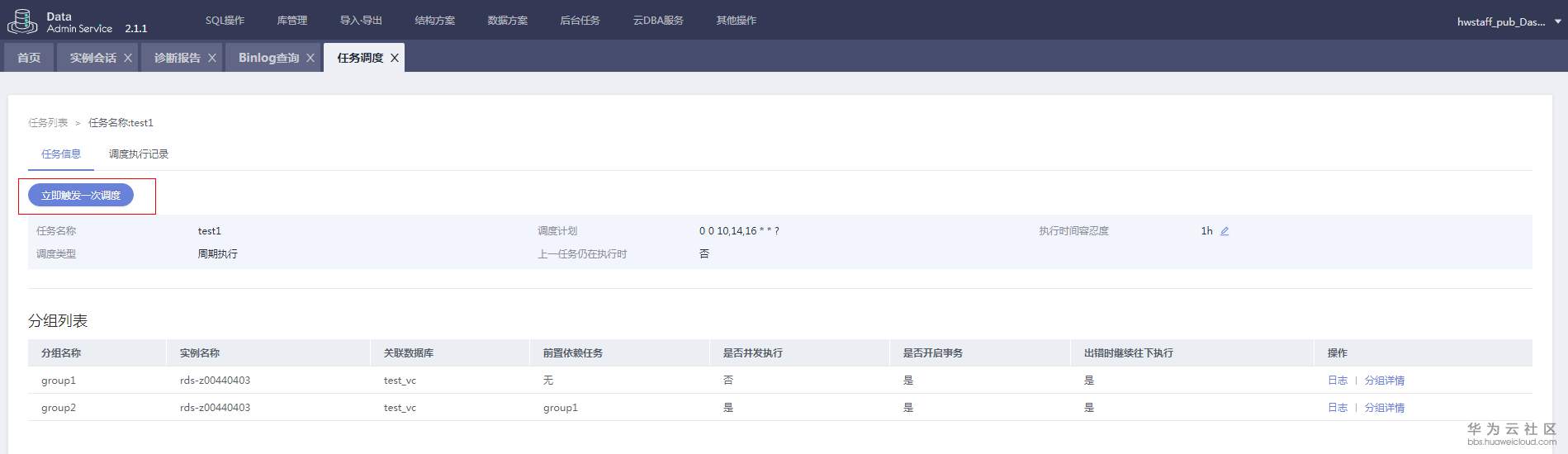
Task: Select the 任务信息 sub-tab
Action: [x=61, y=154]
